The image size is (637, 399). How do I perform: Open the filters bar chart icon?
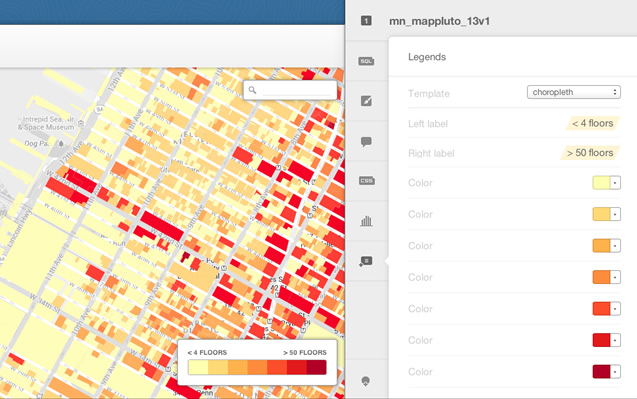[366, 221]
